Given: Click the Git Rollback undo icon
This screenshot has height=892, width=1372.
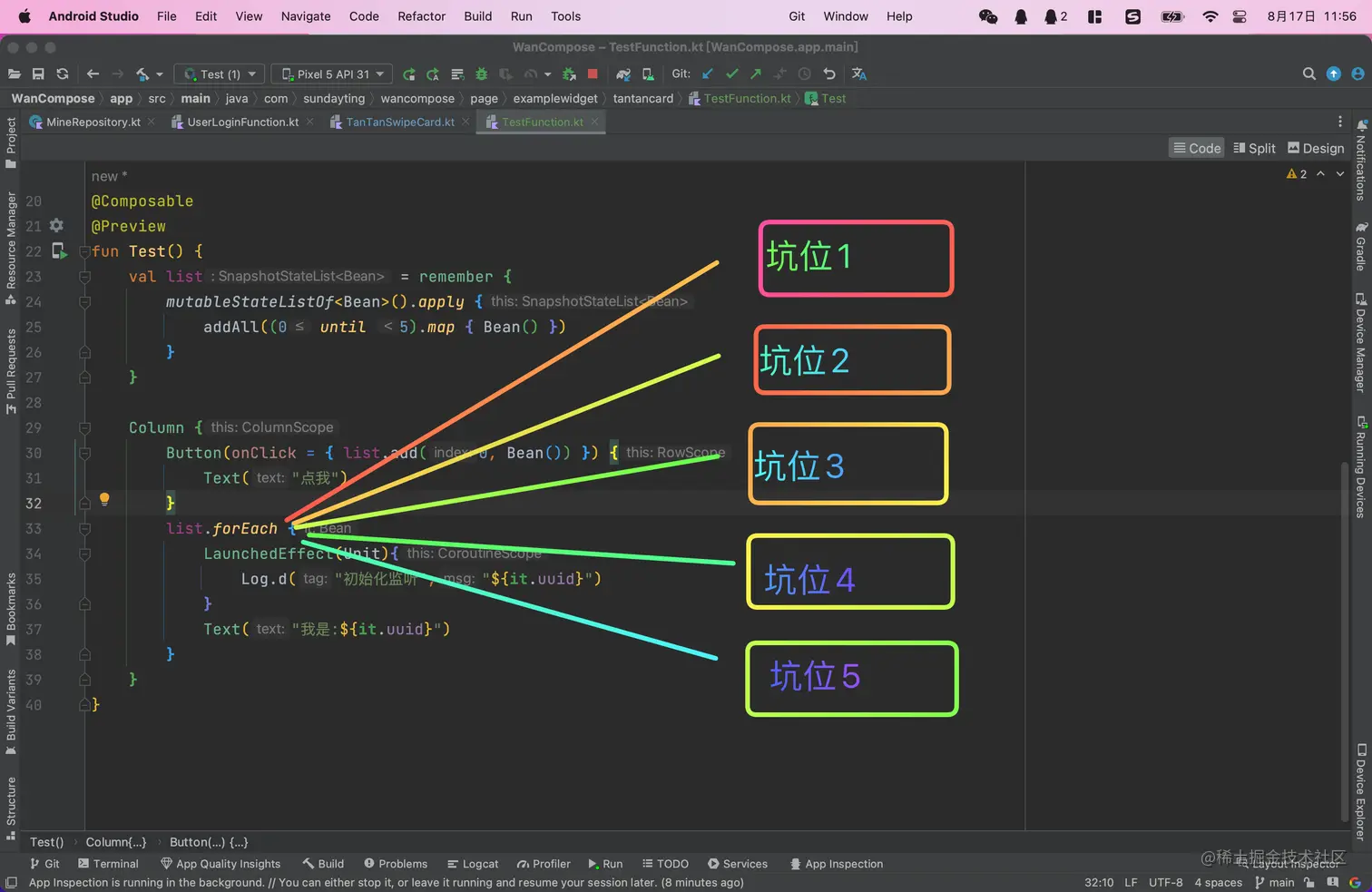Looking at the screenshot, I should (828, 74).
